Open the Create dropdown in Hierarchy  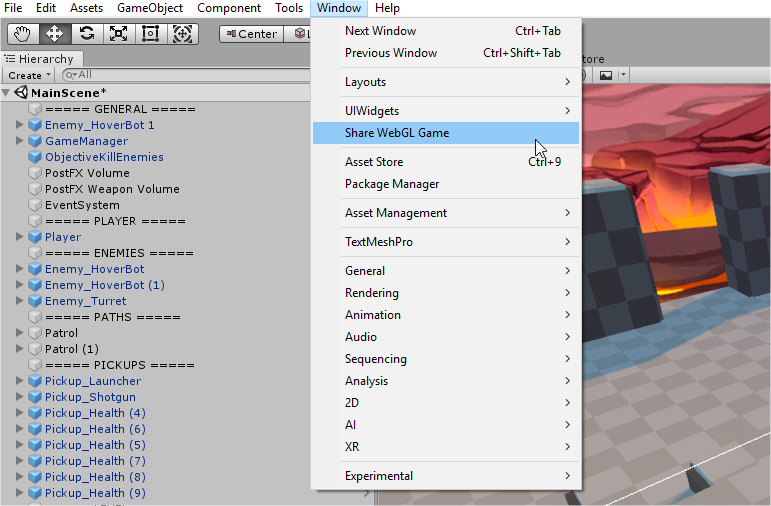26,75
